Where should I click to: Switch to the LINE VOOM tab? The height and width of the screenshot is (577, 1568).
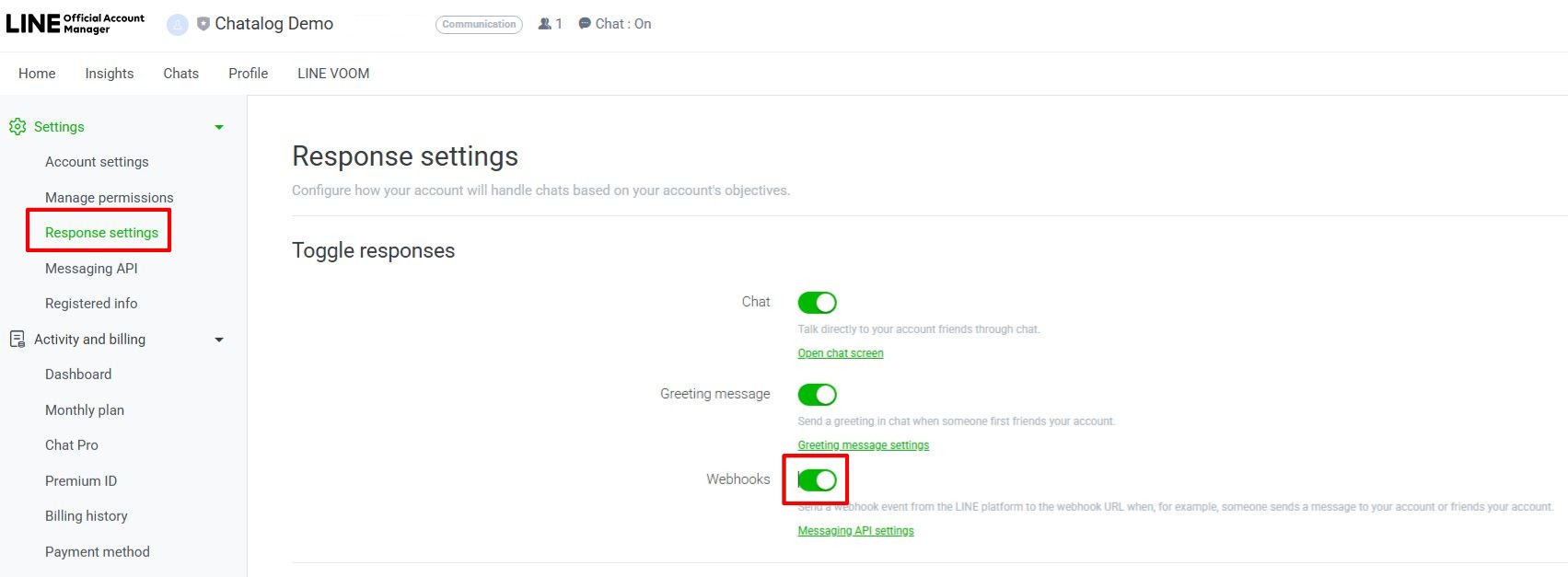(333, 74)
